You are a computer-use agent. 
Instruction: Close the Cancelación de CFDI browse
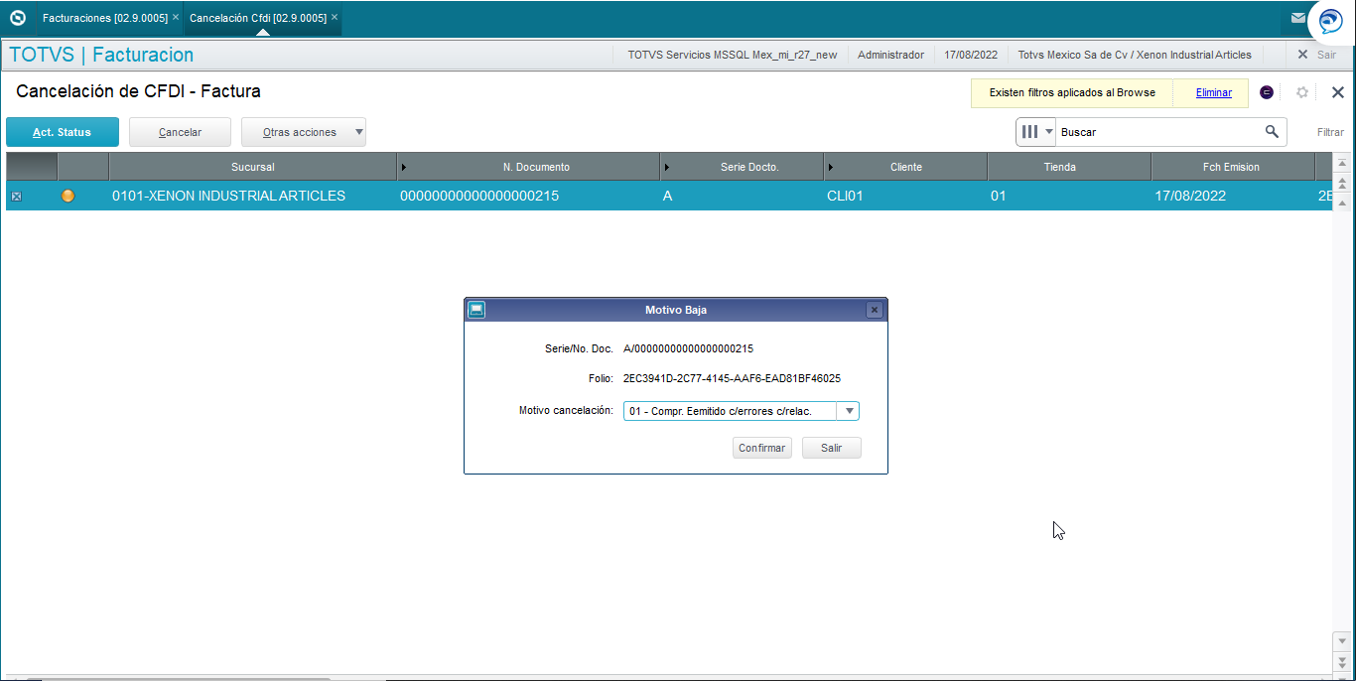(x=1338, y=93)
